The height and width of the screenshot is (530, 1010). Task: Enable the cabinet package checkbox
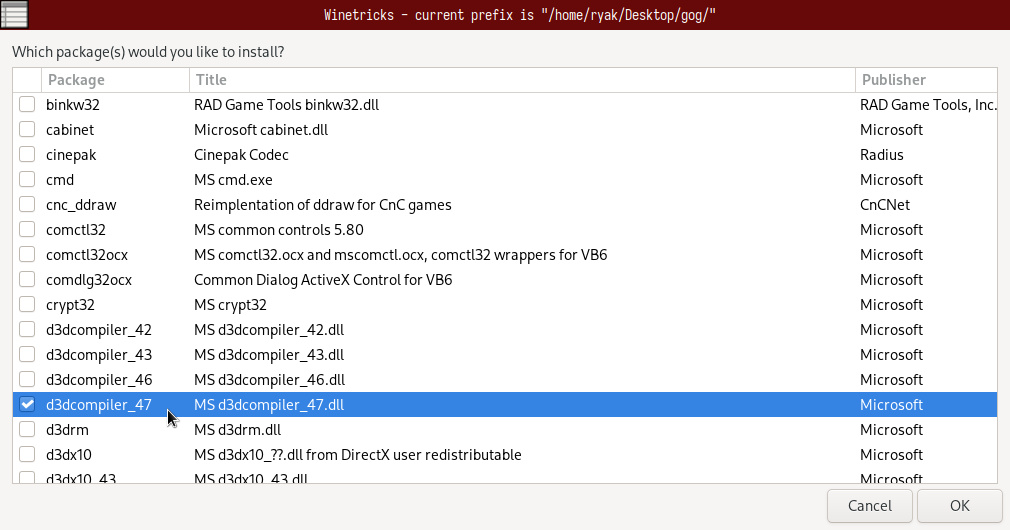(x=27, y=130)
